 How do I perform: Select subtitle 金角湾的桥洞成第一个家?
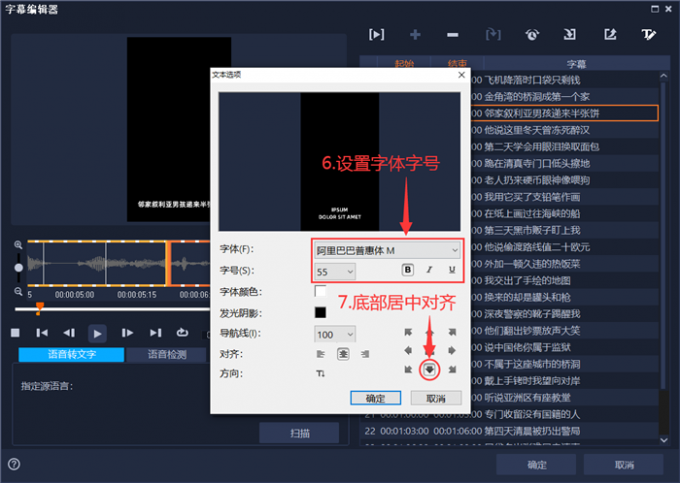point(537,96)
